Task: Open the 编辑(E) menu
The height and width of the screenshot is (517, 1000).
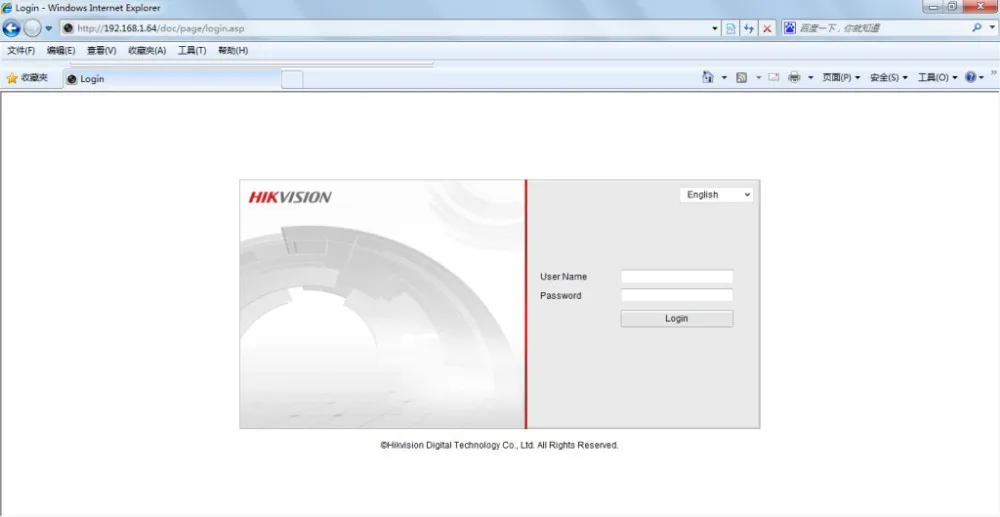Action: coord(61,50)
